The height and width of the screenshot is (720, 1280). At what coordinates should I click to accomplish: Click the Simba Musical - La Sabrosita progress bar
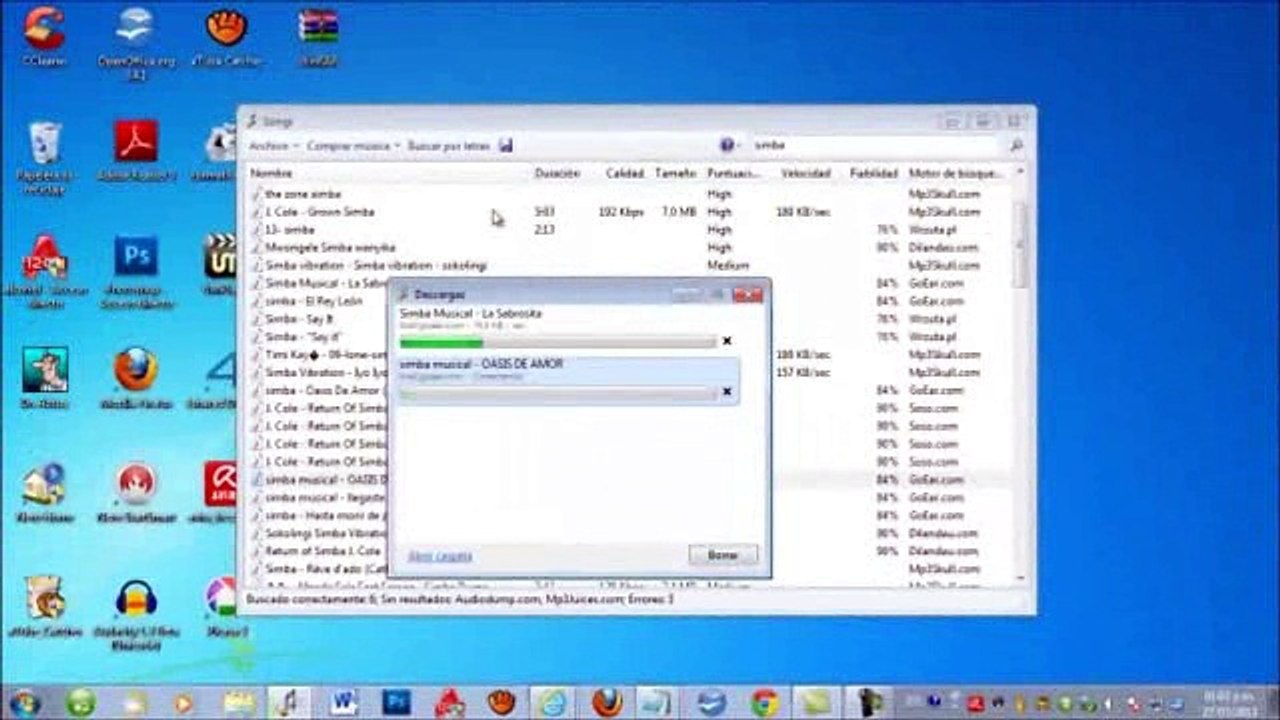558,342
